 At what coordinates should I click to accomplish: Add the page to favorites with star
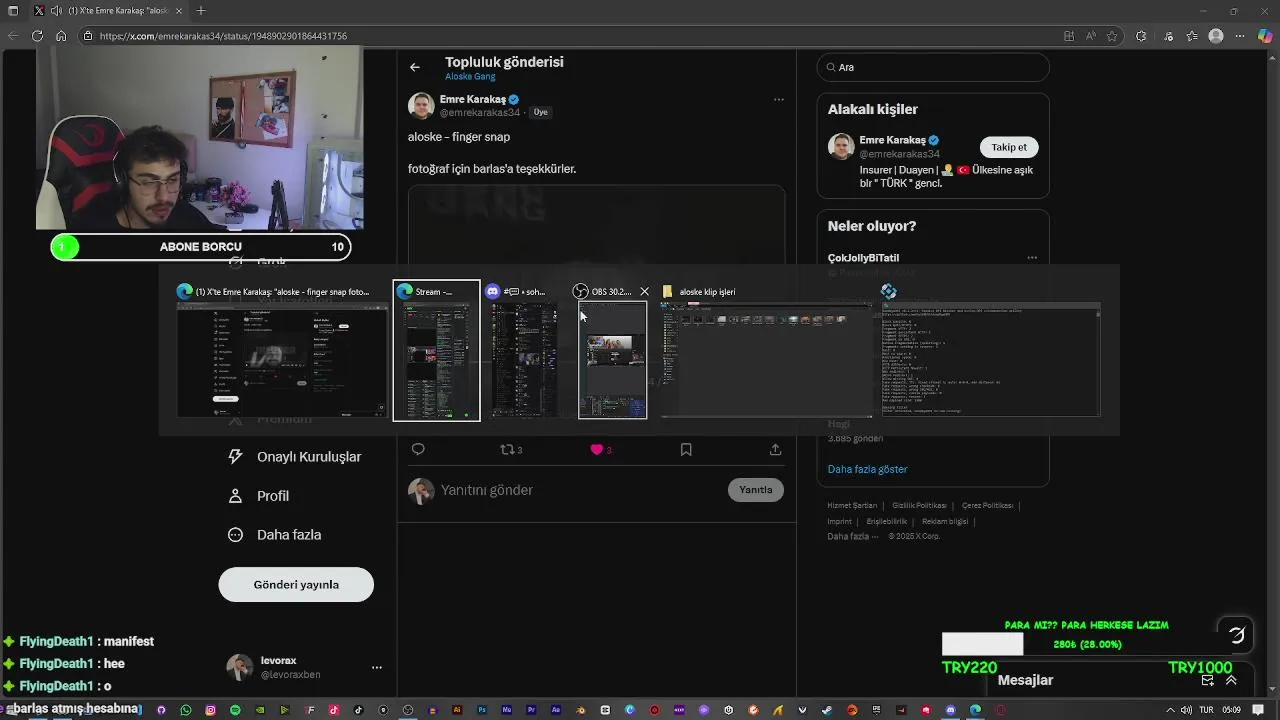click(x=1112, y=36)
